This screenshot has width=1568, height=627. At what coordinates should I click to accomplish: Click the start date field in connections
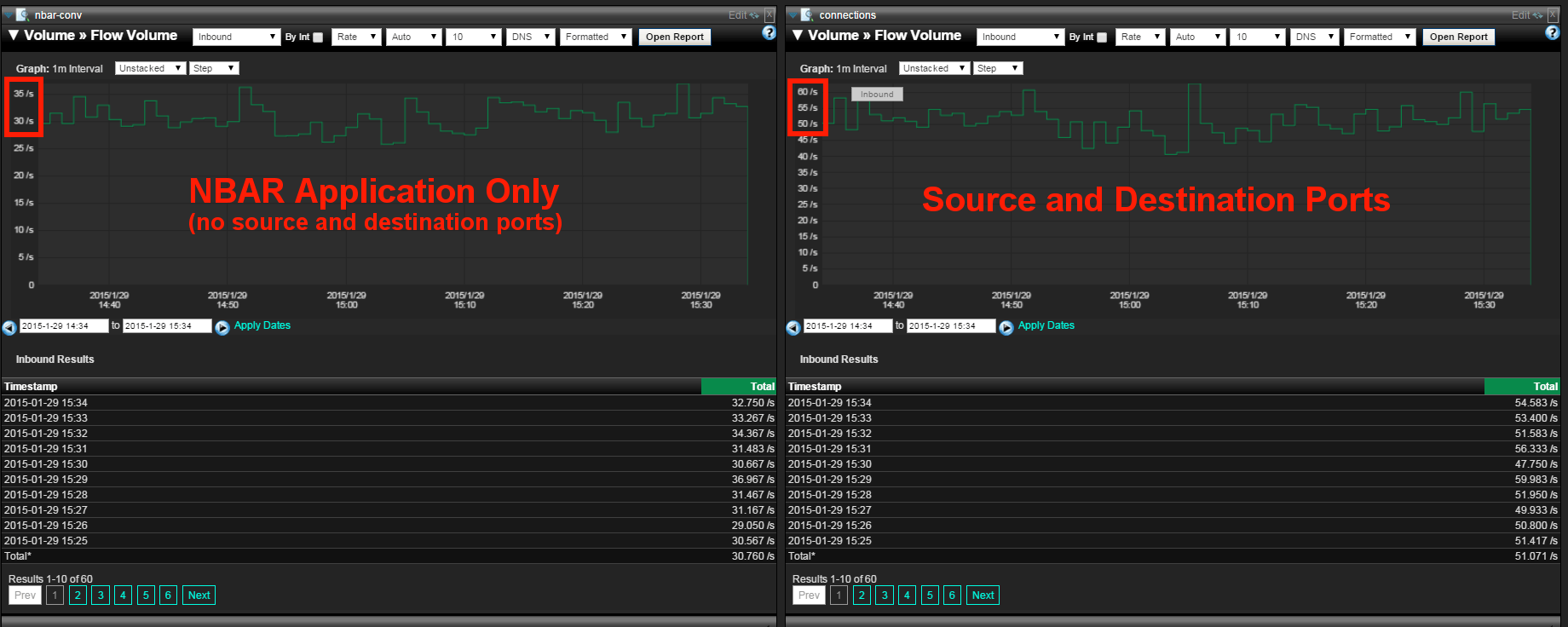pos(848,326)
